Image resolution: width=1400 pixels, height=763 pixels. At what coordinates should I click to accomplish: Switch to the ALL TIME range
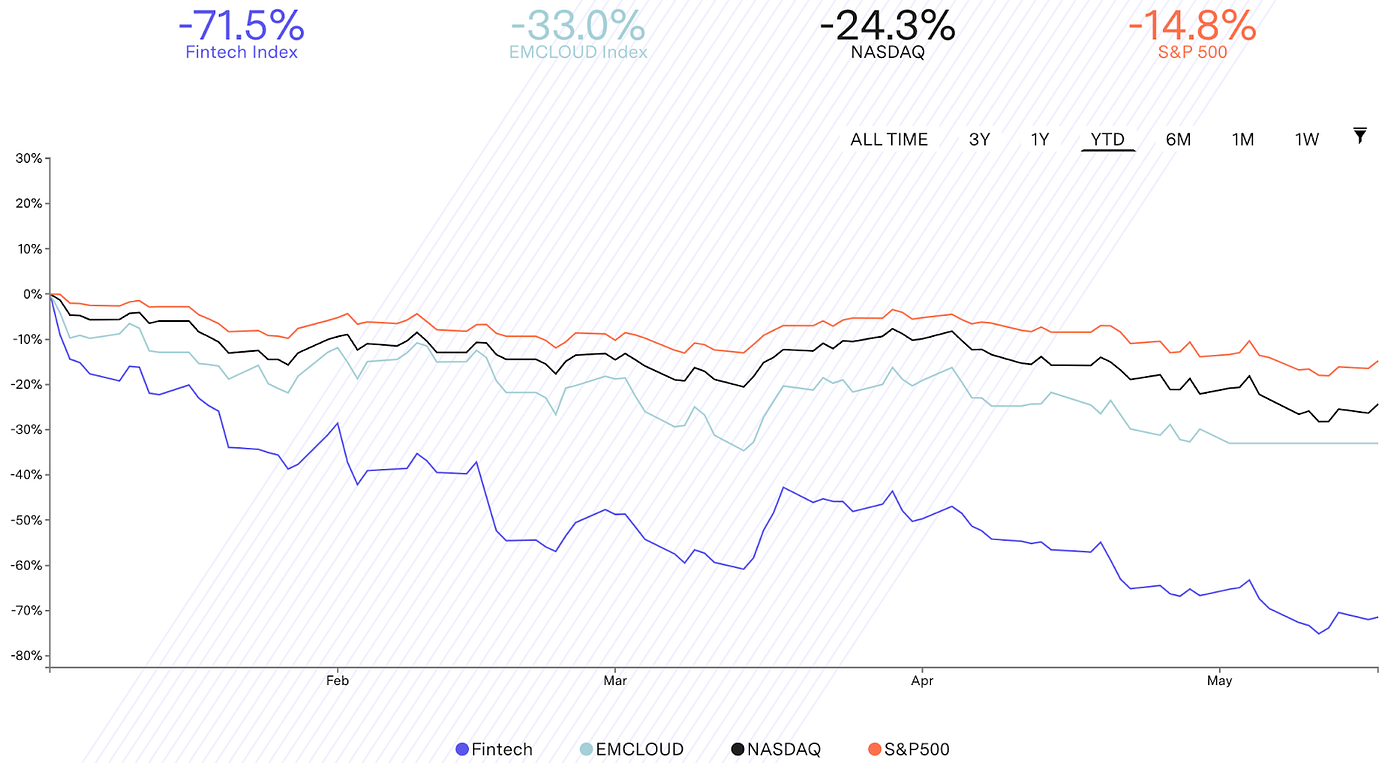tap(888, 139)
